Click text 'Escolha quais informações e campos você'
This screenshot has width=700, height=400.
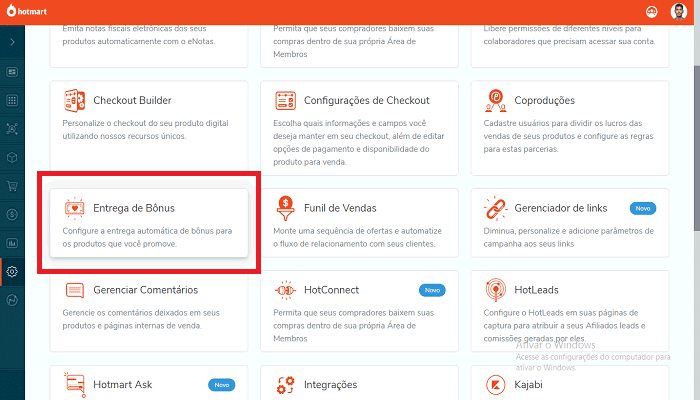click(350, 123)
